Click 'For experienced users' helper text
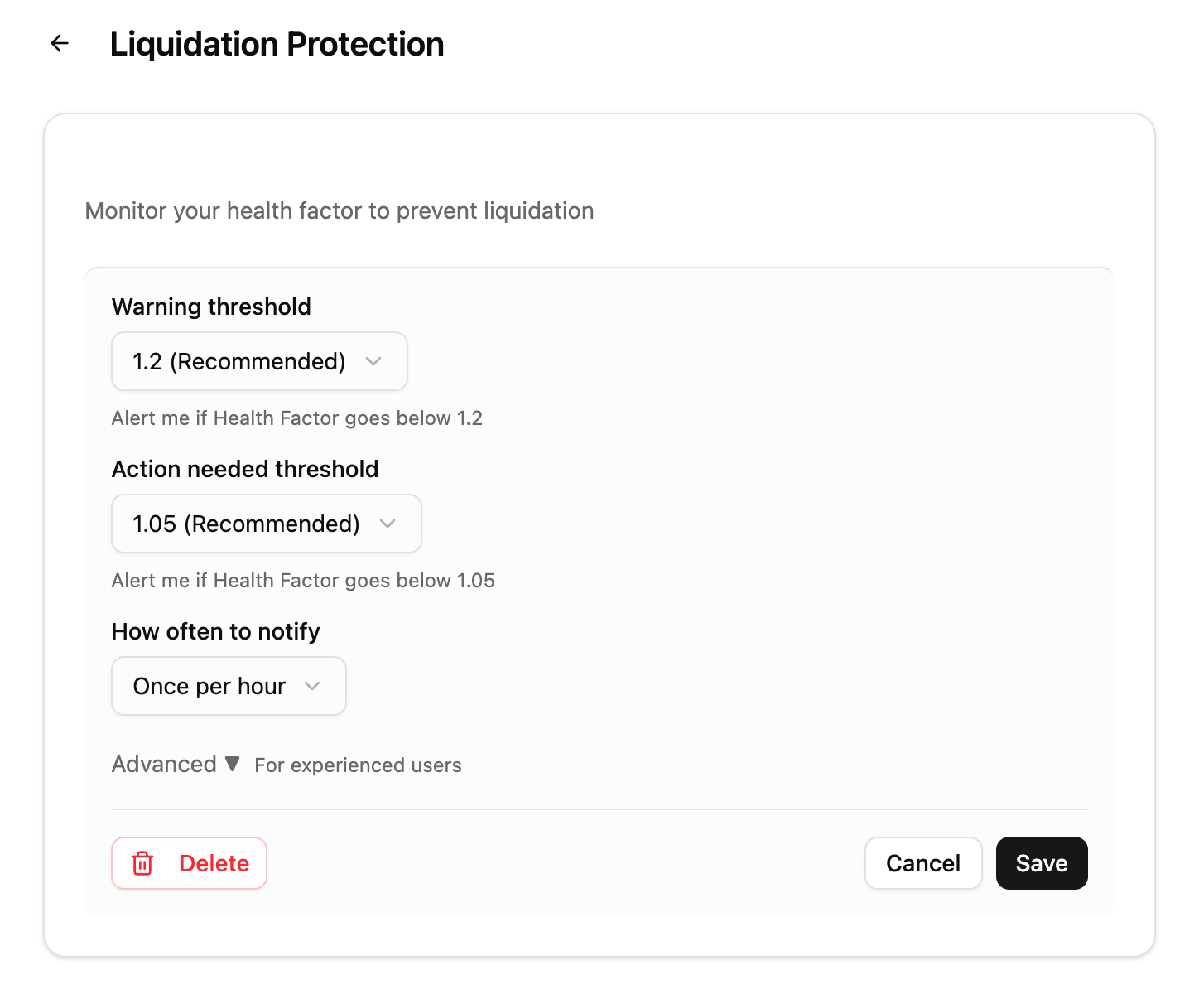 (x=358, y=765)
